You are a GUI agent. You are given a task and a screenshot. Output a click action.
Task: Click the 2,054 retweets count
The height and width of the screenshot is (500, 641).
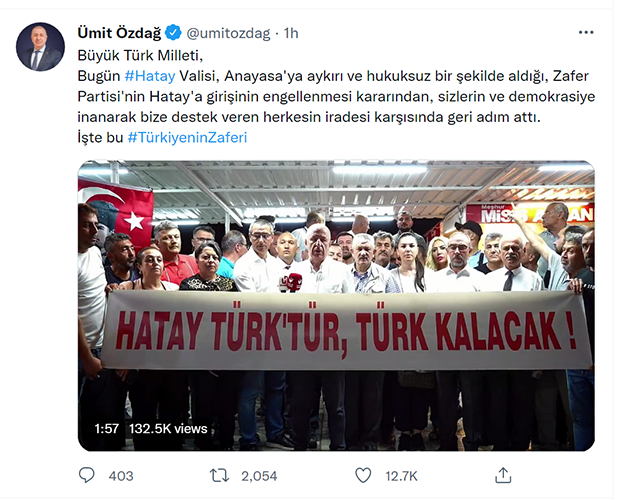[x=259, y=476]
